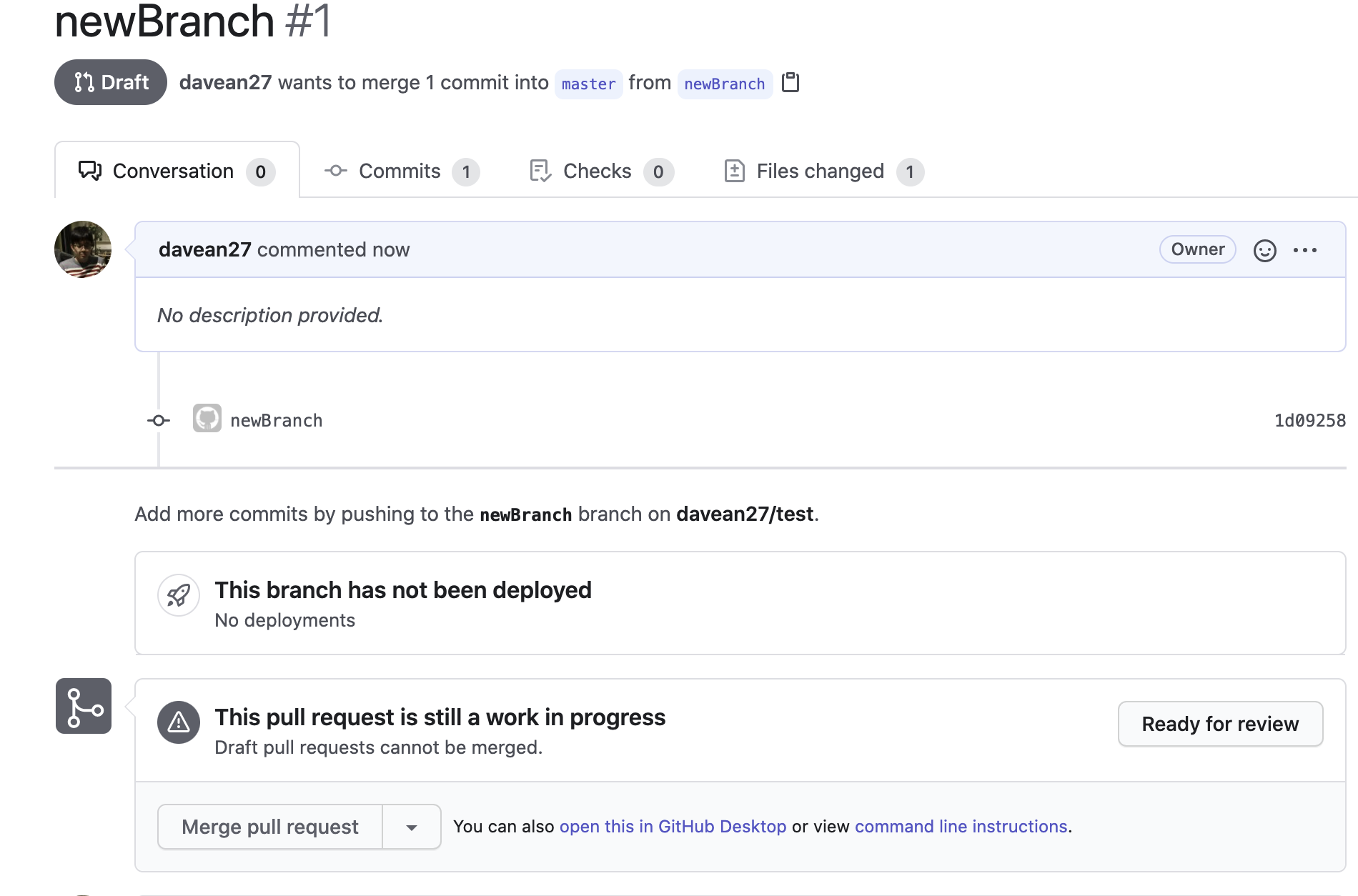Click 'No deployments' text
The width and height of the screenshot is (1358, 896).
tap(284, 620)
